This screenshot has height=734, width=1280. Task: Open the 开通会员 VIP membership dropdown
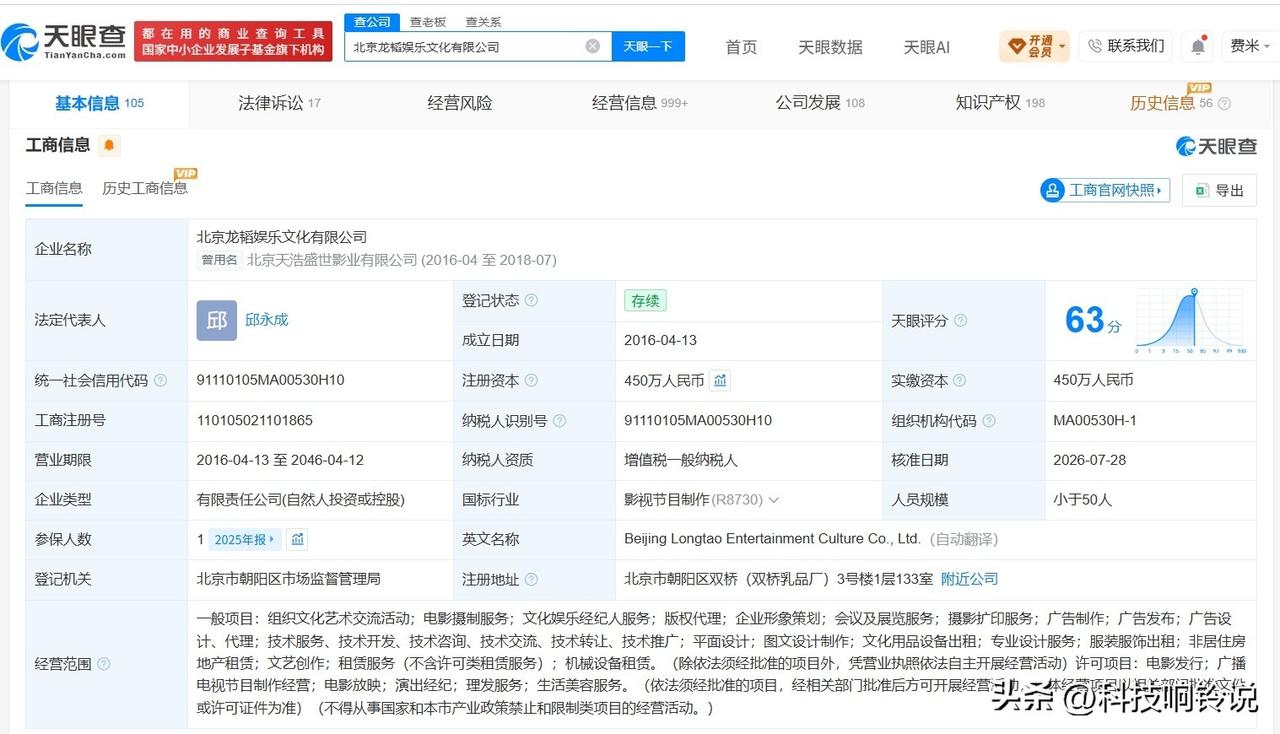click(1034, 46)
